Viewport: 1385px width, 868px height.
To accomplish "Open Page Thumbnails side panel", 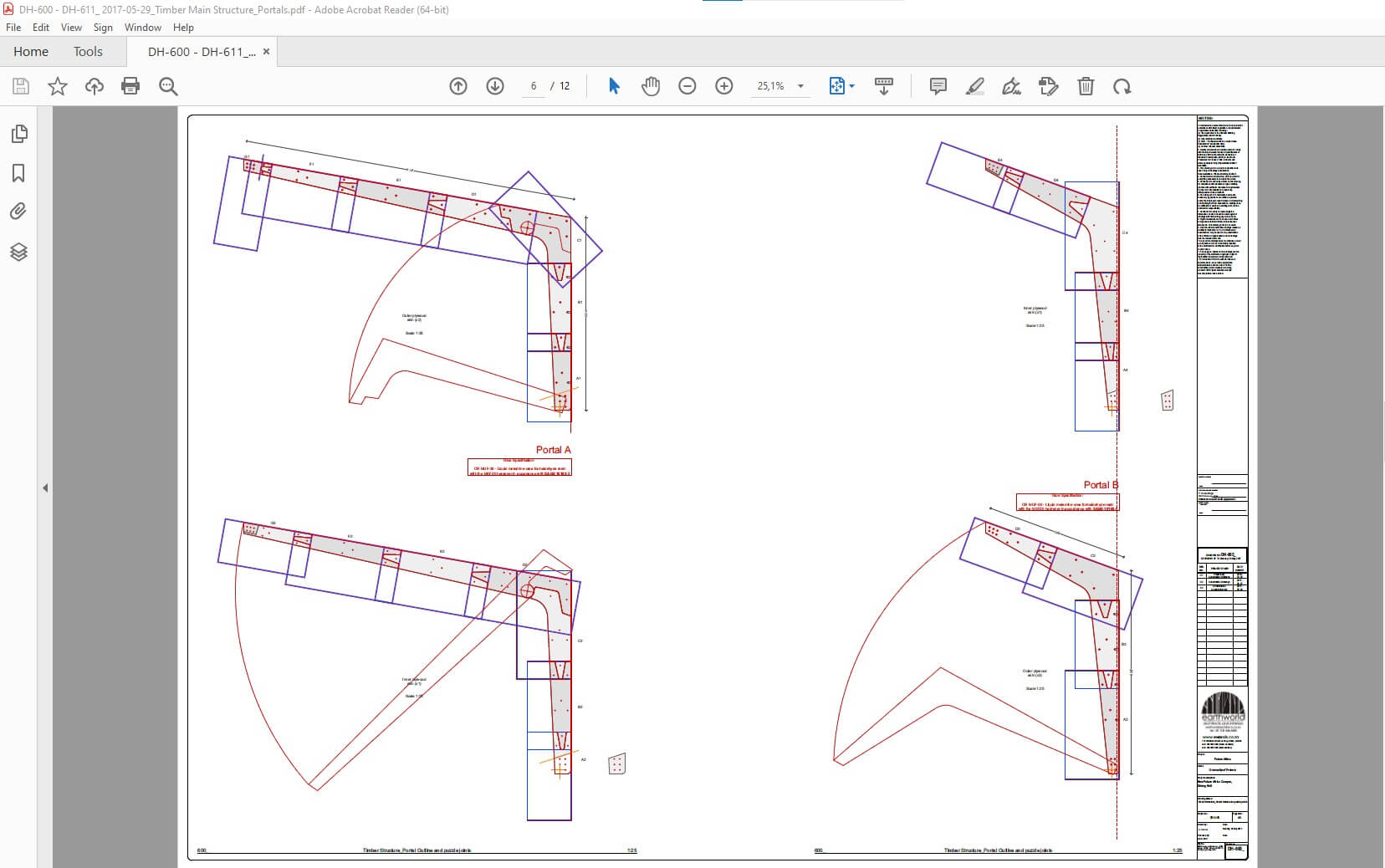I will pos(18,134).
